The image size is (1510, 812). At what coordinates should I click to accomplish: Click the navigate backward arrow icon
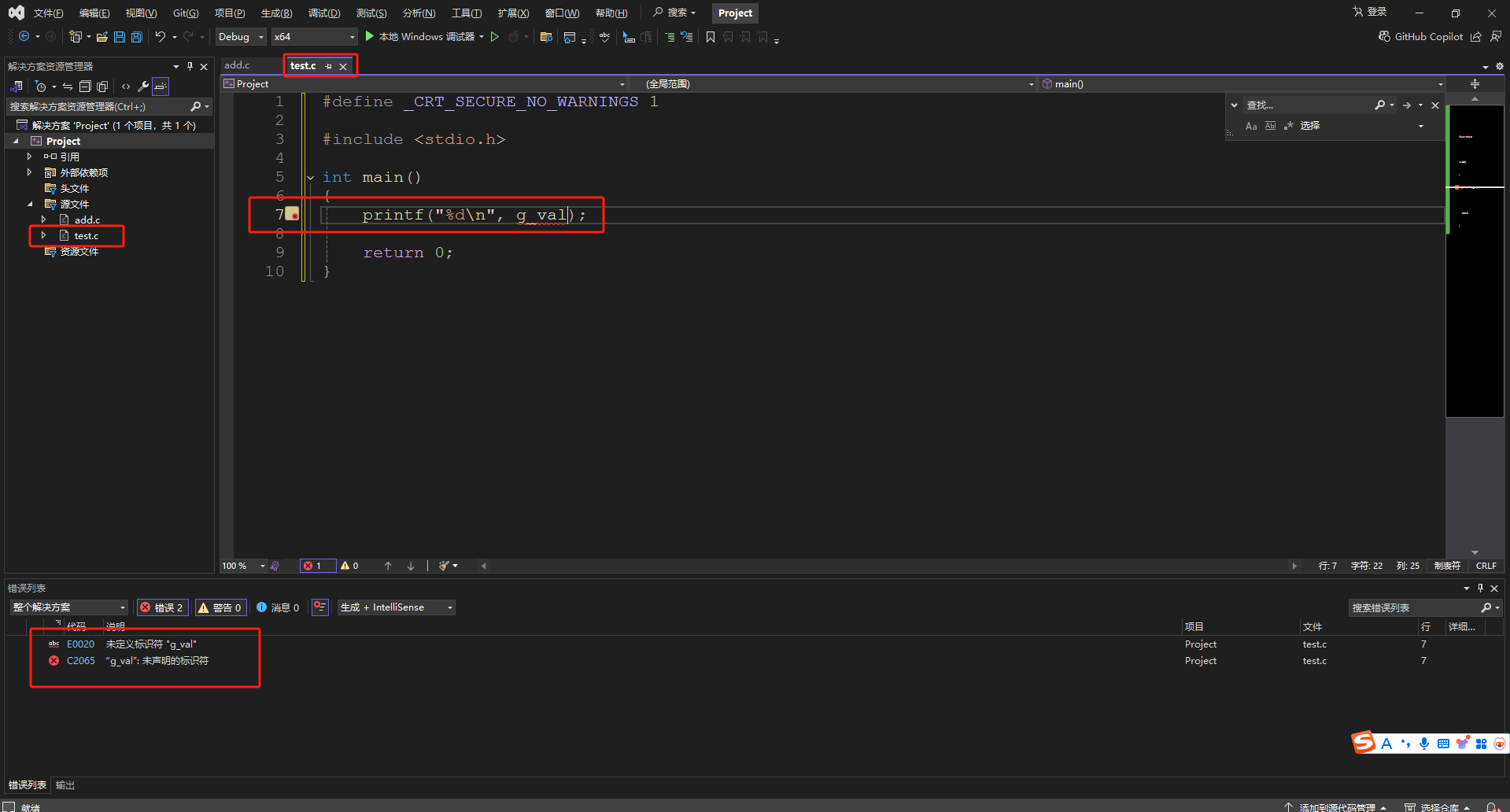24,36
